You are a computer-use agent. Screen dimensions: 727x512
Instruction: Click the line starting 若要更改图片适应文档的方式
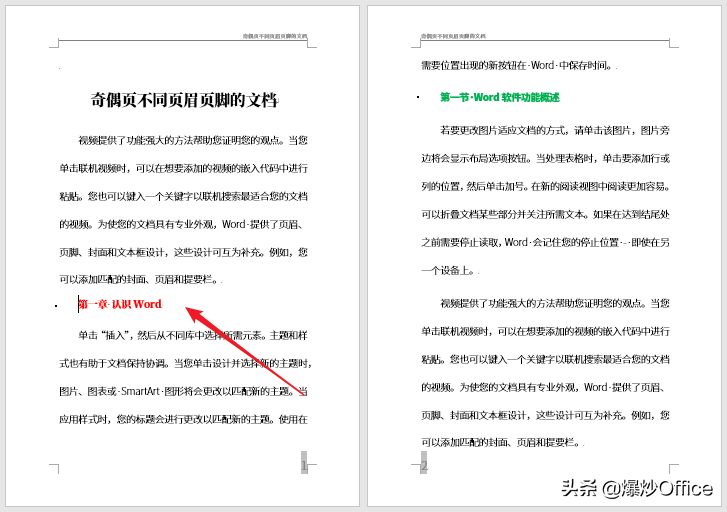tap(555, 131)
